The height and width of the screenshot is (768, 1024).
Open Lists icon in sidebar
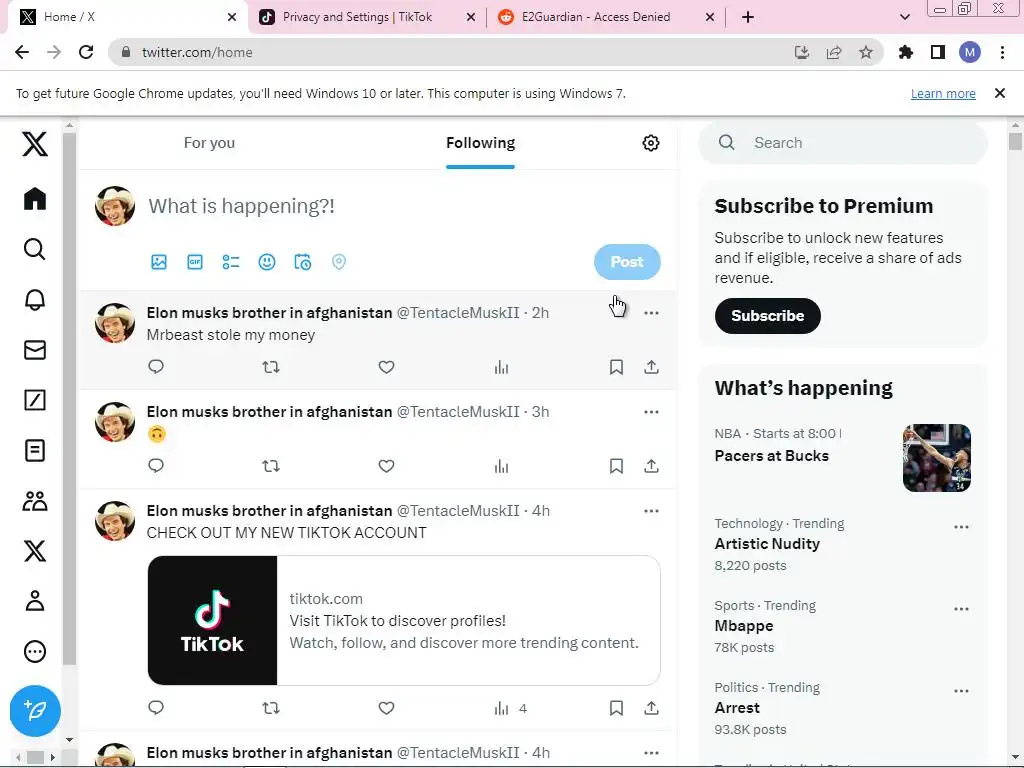click(x=35, y=451)
